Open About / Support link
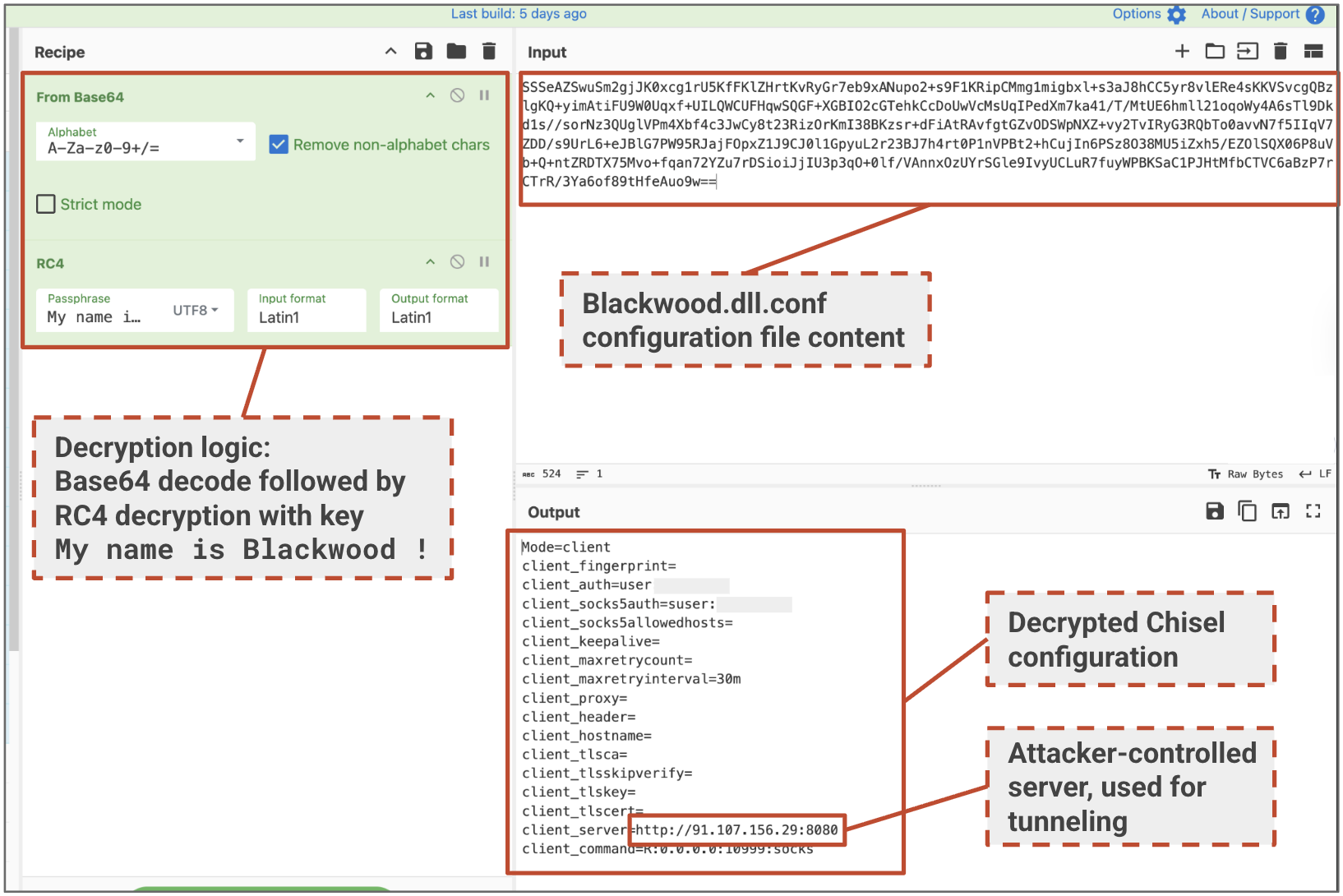The image size is (1343, 896). (1250, 14)
